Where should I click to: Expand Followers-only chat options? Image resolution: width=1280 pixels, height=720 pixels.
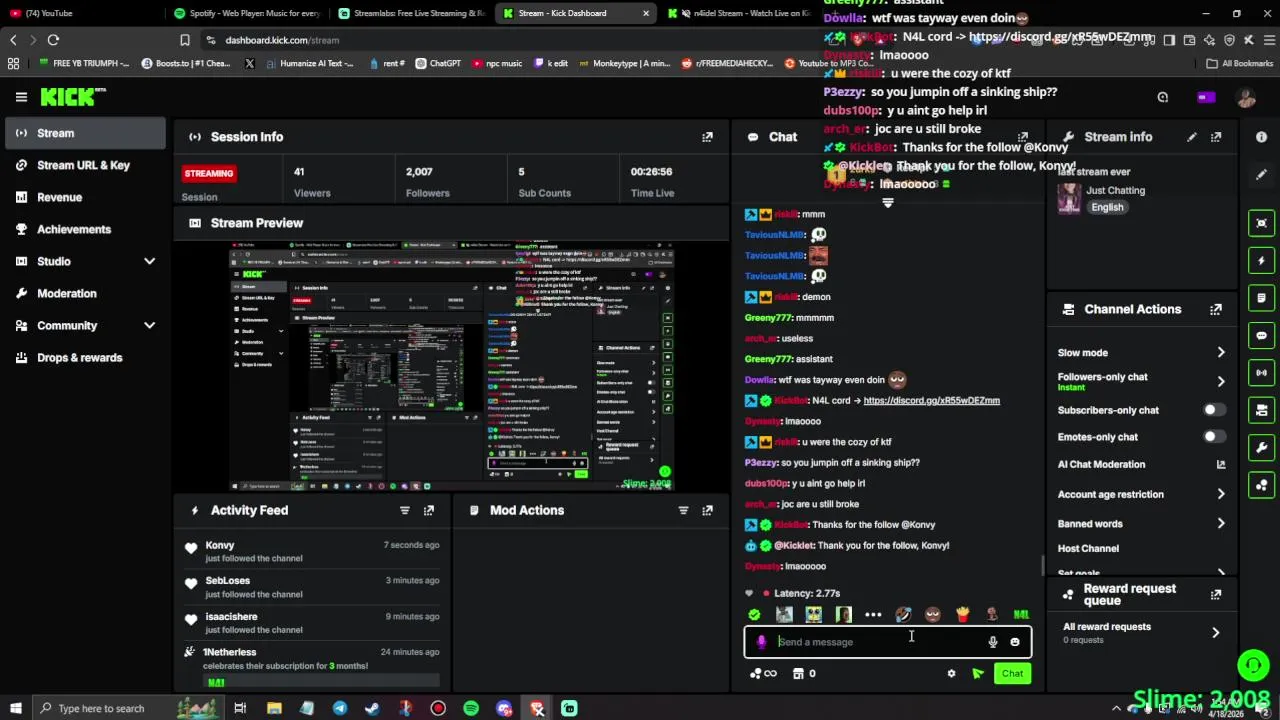[1221, 381]
